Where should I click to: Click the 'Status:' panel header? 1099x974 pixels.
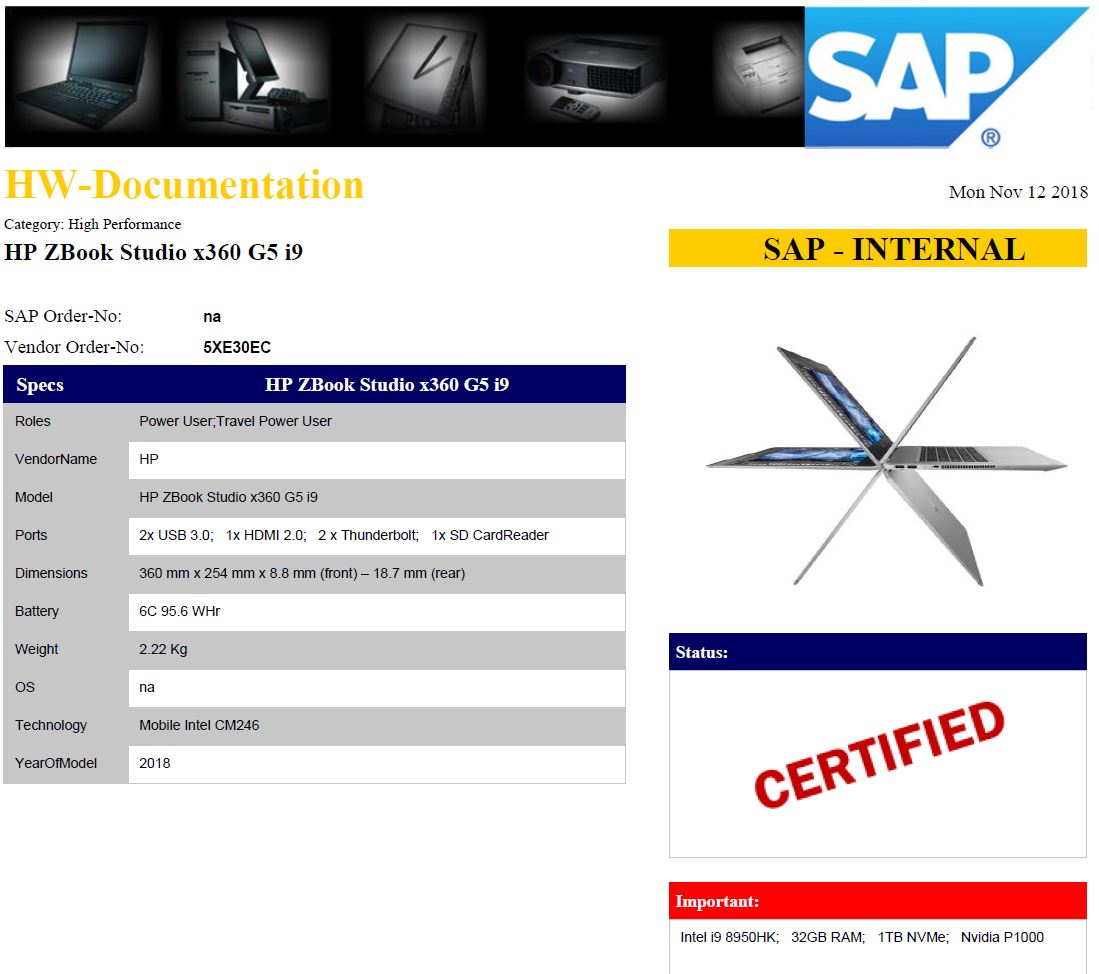pyautogui.click(x=878, y=652)
